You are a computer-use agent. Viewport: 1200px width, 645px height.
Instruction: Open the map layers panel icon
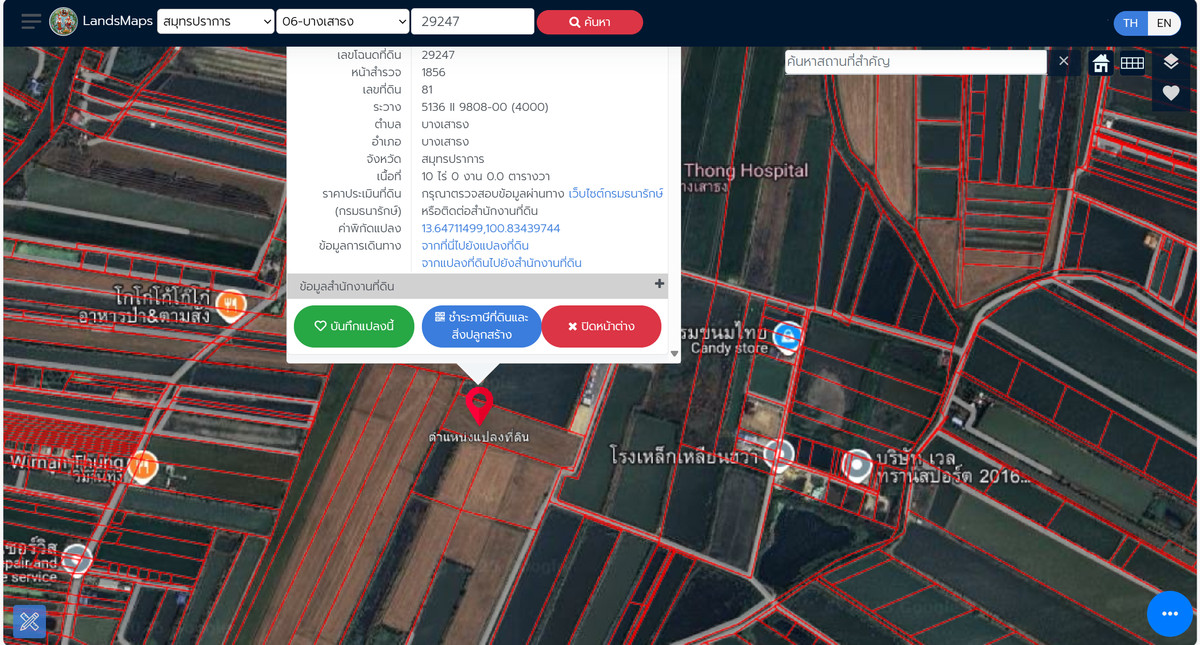(x=1171, y=62)
